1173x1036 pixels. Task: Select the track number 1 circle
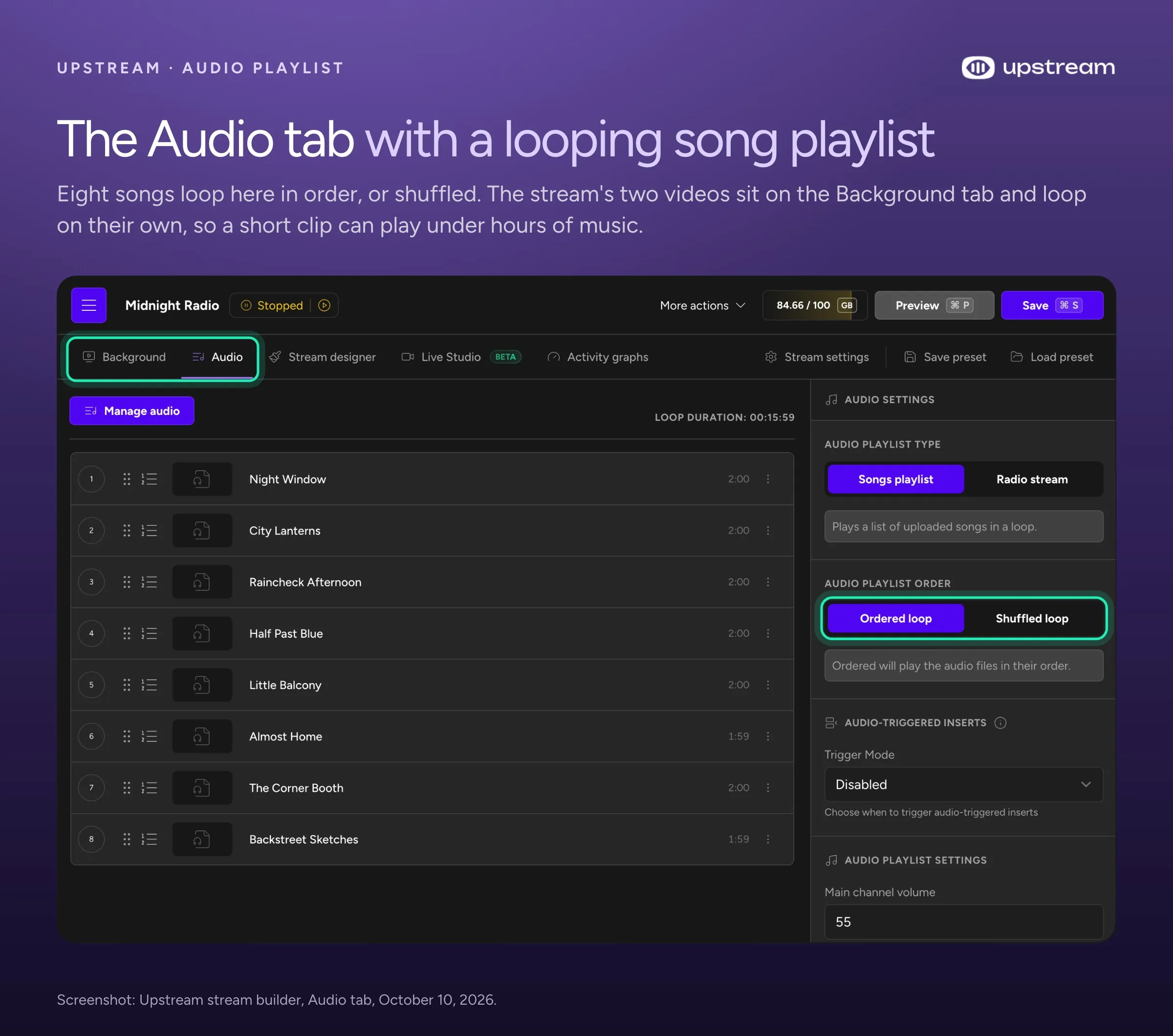pyautogui.click(x=91, y=479)
